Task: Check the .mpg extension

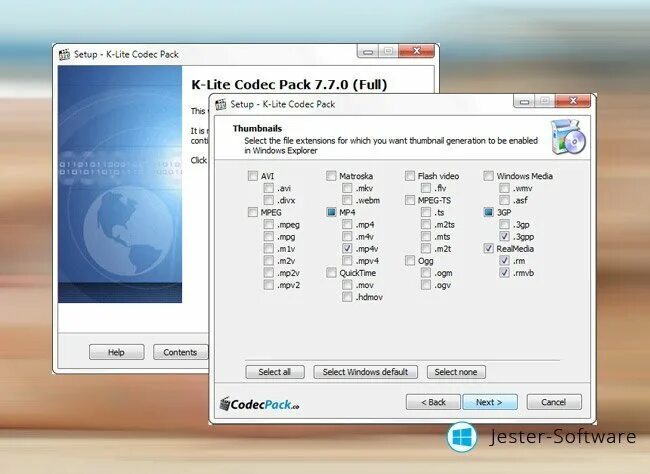Action: (269, 236)
